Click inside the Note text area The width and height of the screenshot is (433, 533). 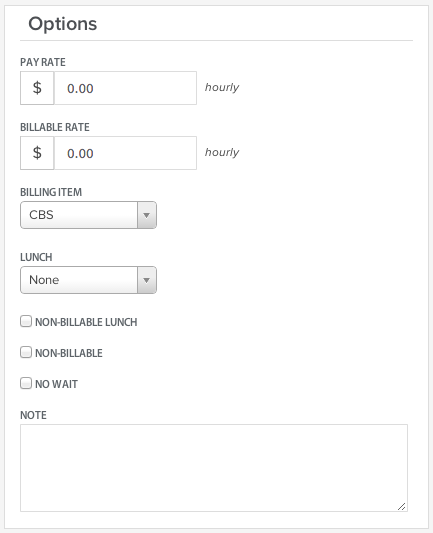pyautogui.click(x=214, y=468)
